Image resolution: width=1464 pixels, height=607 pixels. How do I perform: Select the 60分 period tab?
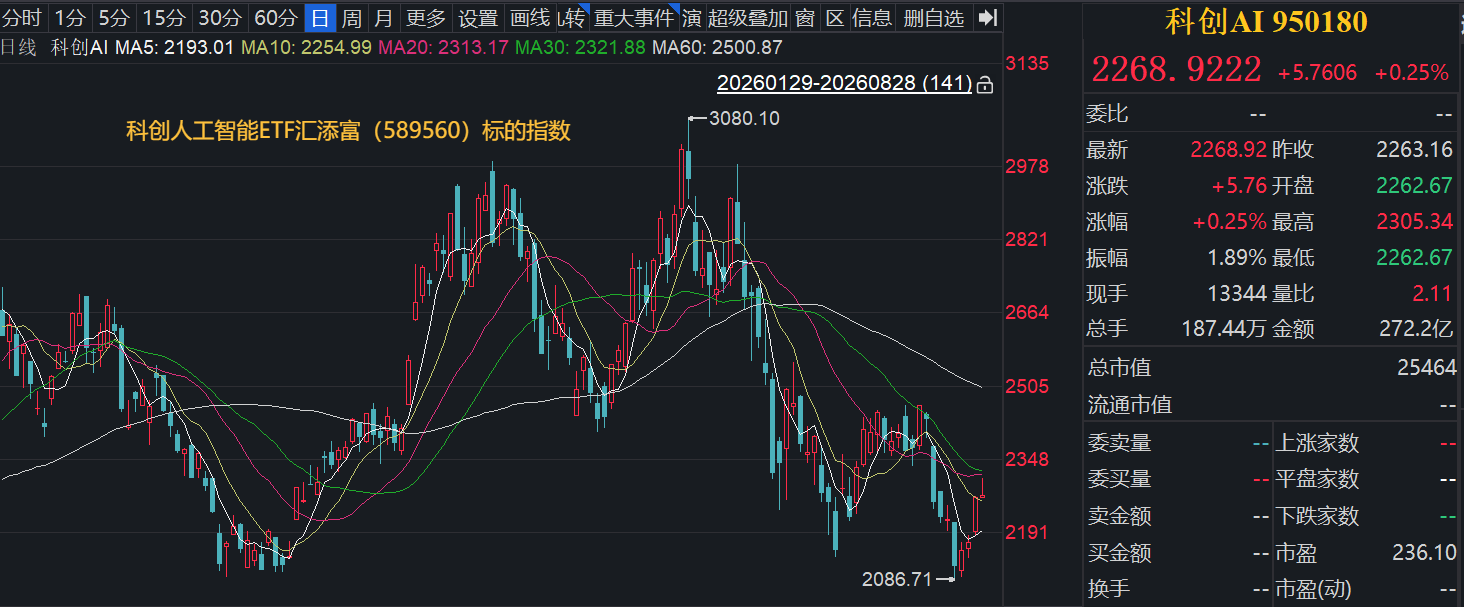(x=276, y=17)
